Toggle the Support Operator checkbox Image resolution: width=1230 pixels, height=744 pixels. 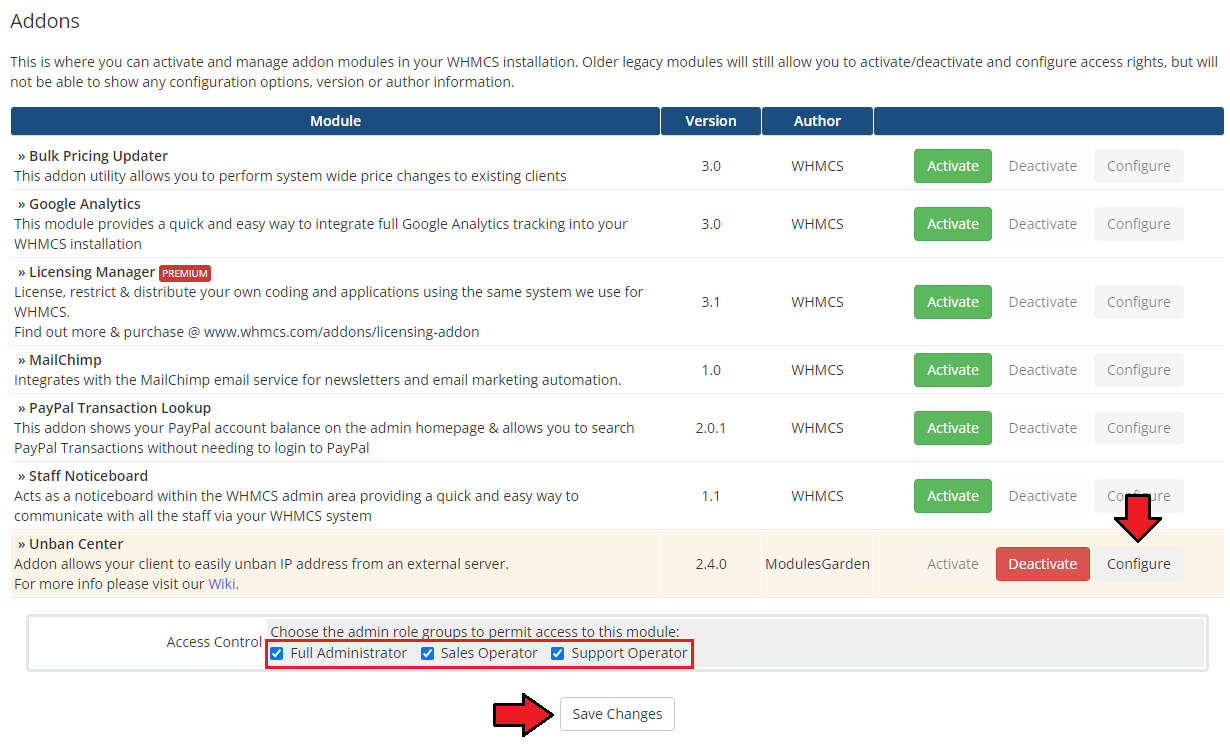point(558,654)
